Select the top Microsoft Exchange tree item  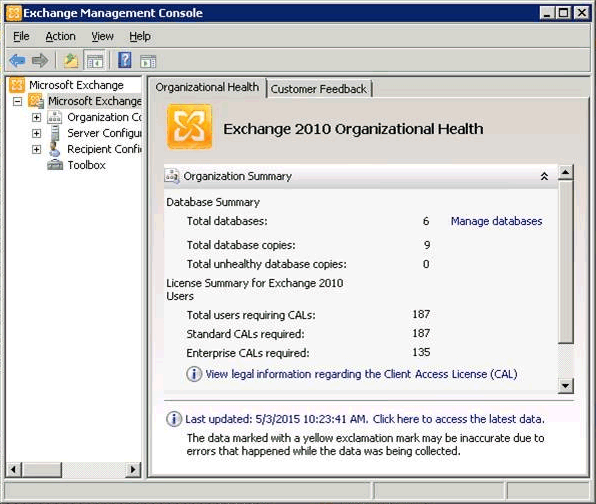point(76,85)
